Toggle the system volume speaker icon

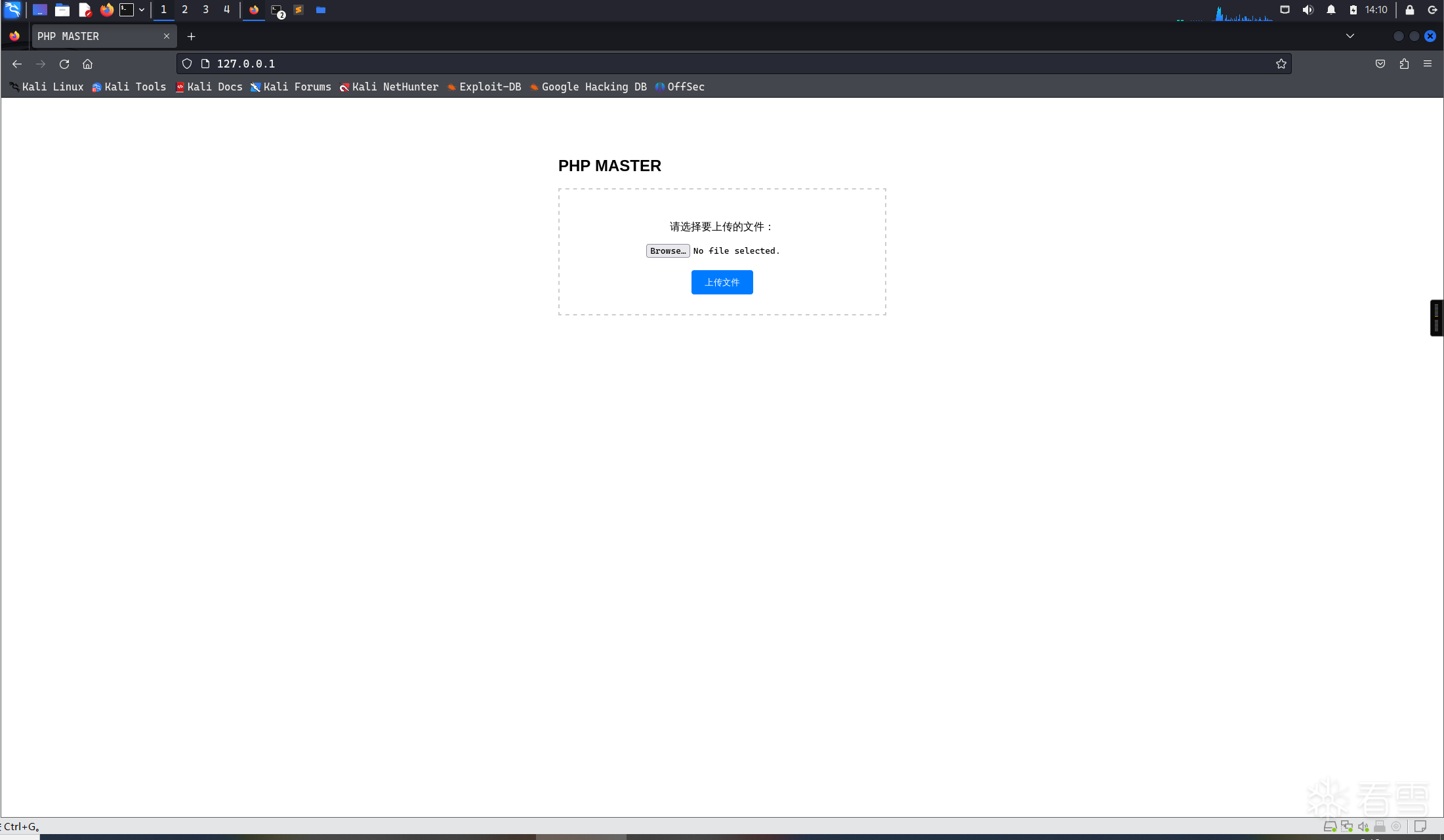[x=1308, y=10]
